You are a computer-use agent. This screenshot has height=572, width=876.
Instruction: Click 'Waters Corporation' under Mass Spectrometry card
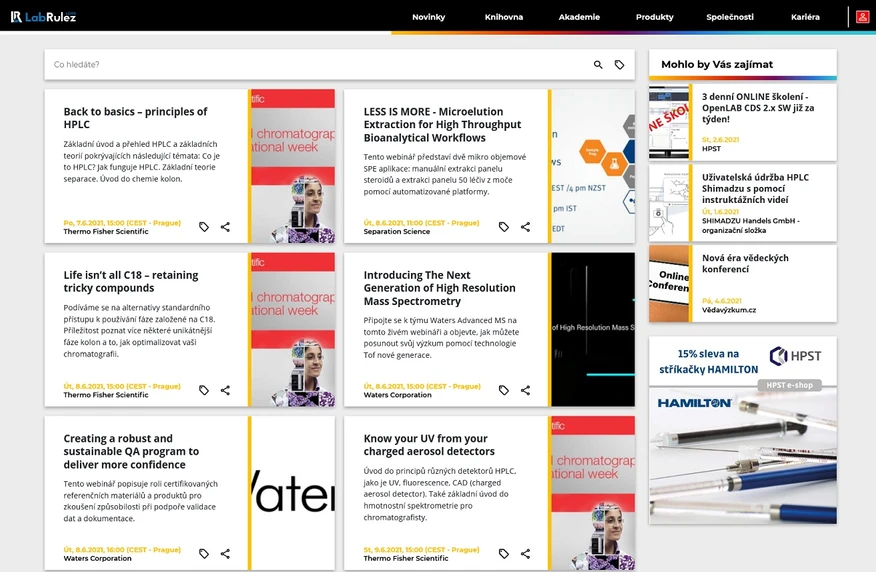coord(397,395)
